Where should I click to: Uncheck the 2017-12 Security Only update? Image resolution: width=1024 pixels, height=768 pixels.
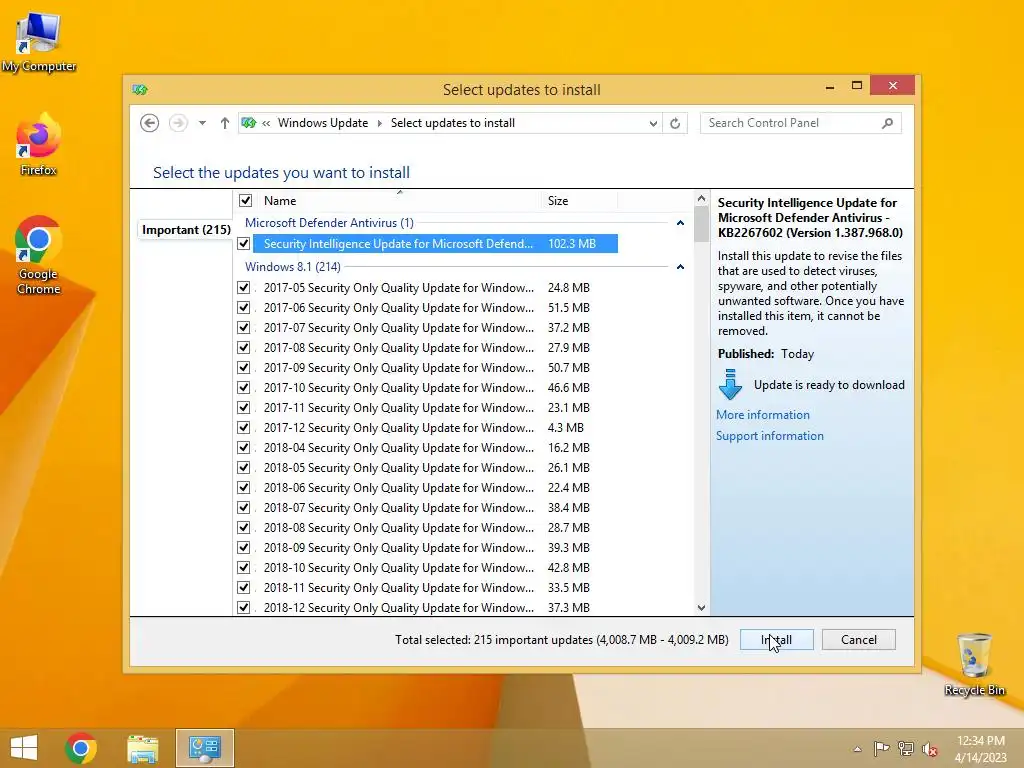tap(244, 428)
